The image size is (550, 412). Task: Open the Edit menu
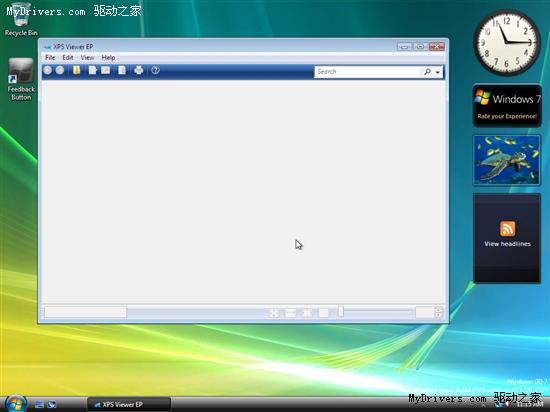coord(68,58)
